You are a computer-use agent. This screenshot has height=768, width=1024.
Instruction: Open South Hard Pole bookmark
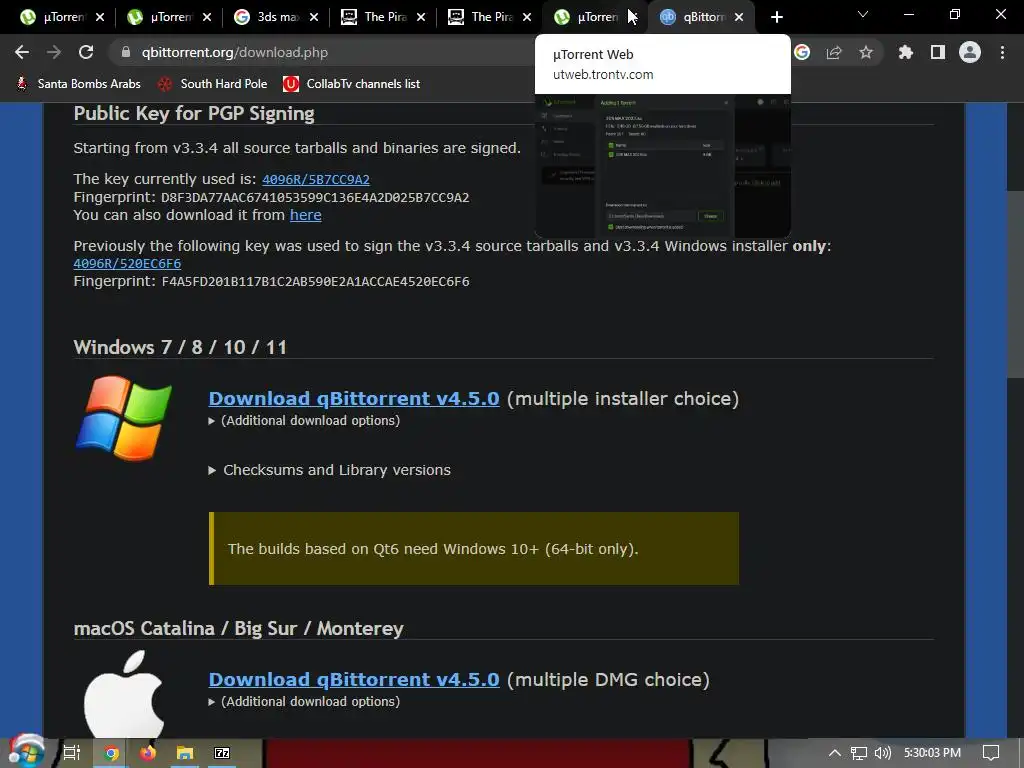point(213,84)
